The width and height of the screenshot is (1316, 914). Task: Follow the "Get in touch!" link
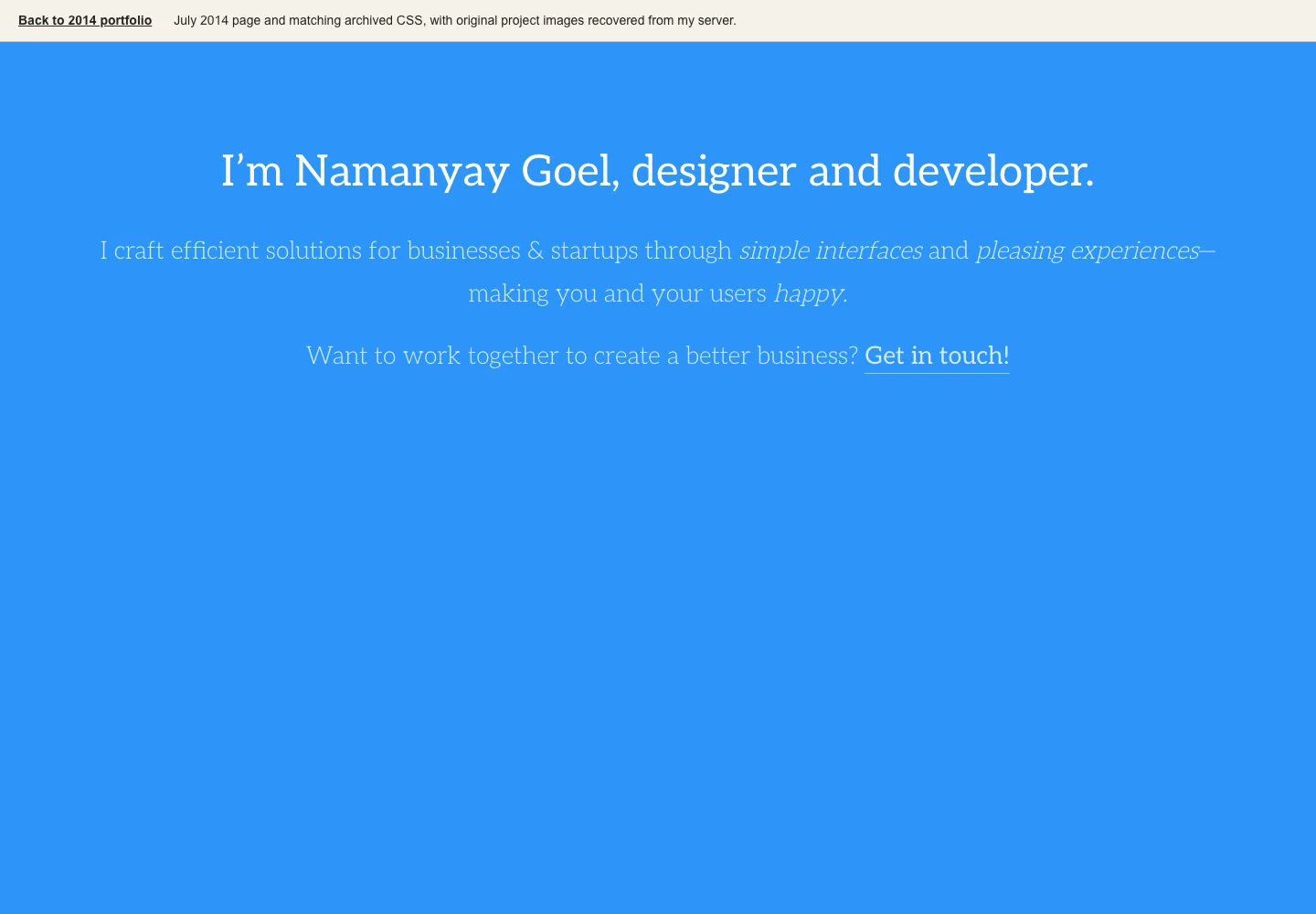click(x=937, y=356)
